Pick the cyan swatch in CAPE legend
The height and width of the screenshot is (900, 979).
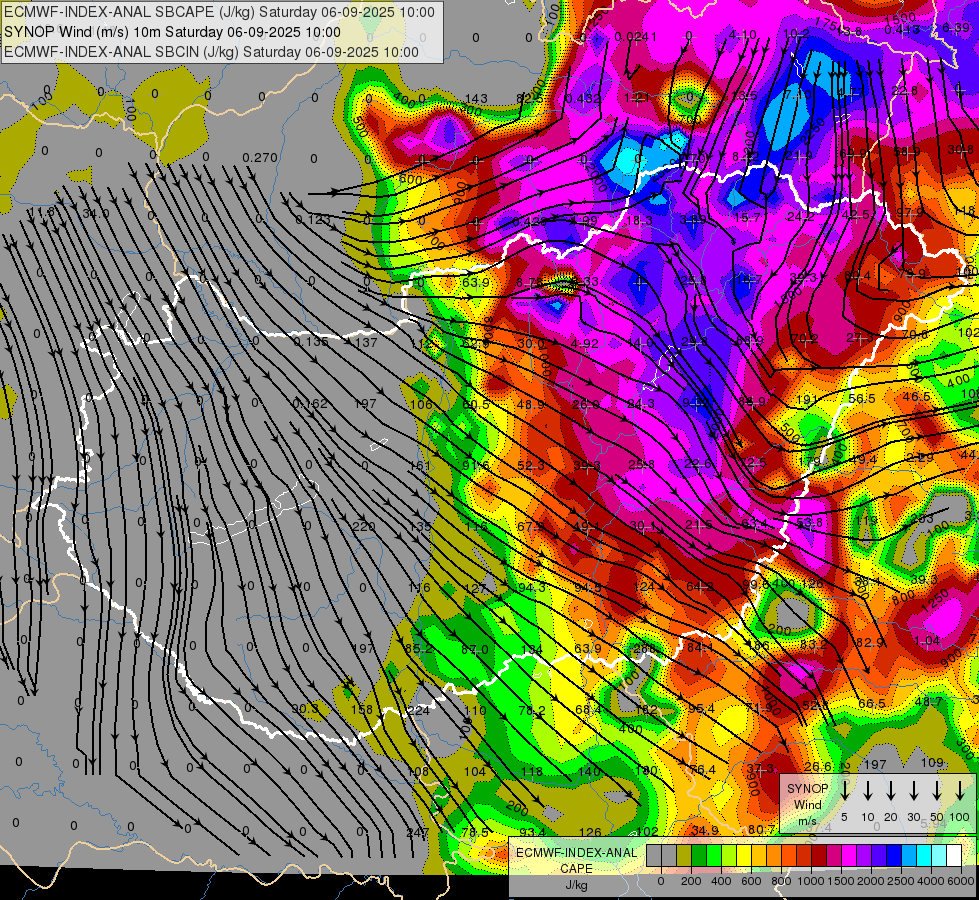pos(923,856)
